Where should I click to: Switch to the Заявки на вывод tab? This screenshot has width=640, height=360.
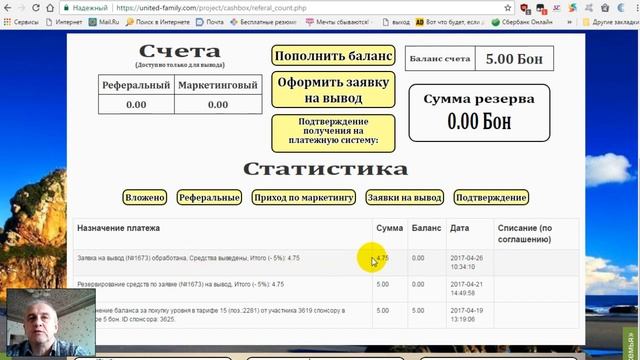click(x=404, y=197)
